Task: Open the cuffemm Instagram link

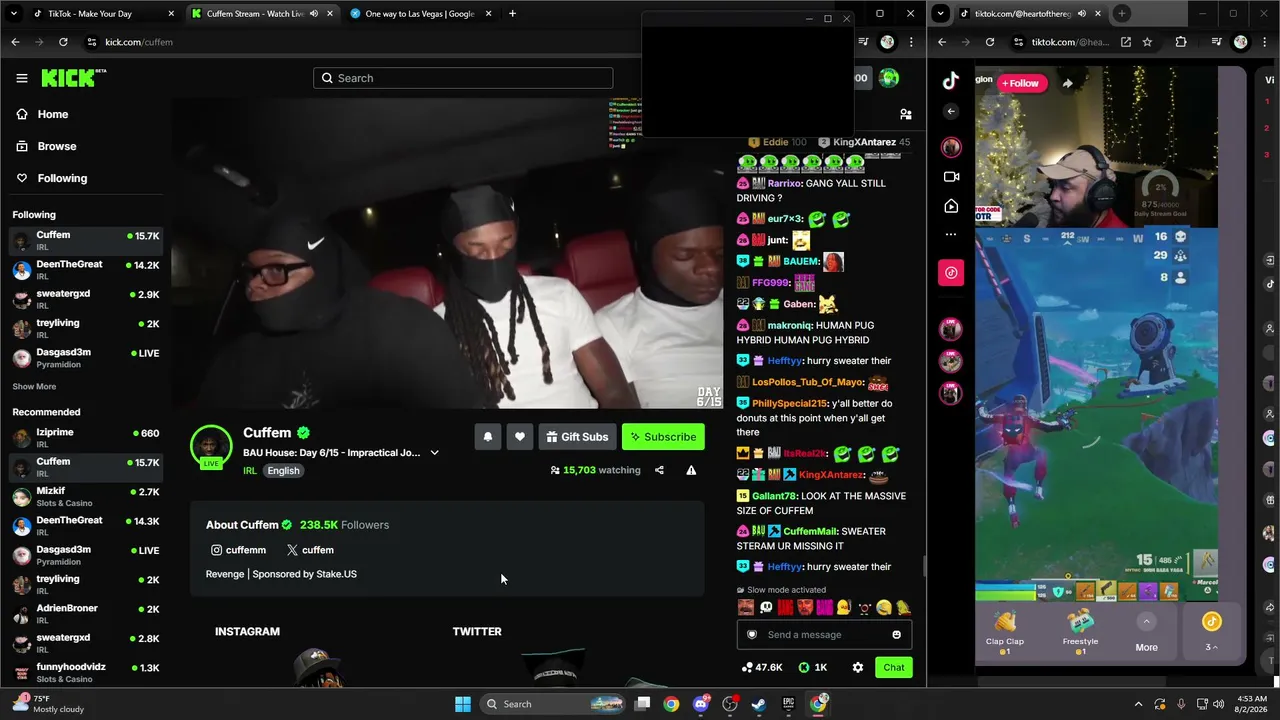Action: [239, 550]
